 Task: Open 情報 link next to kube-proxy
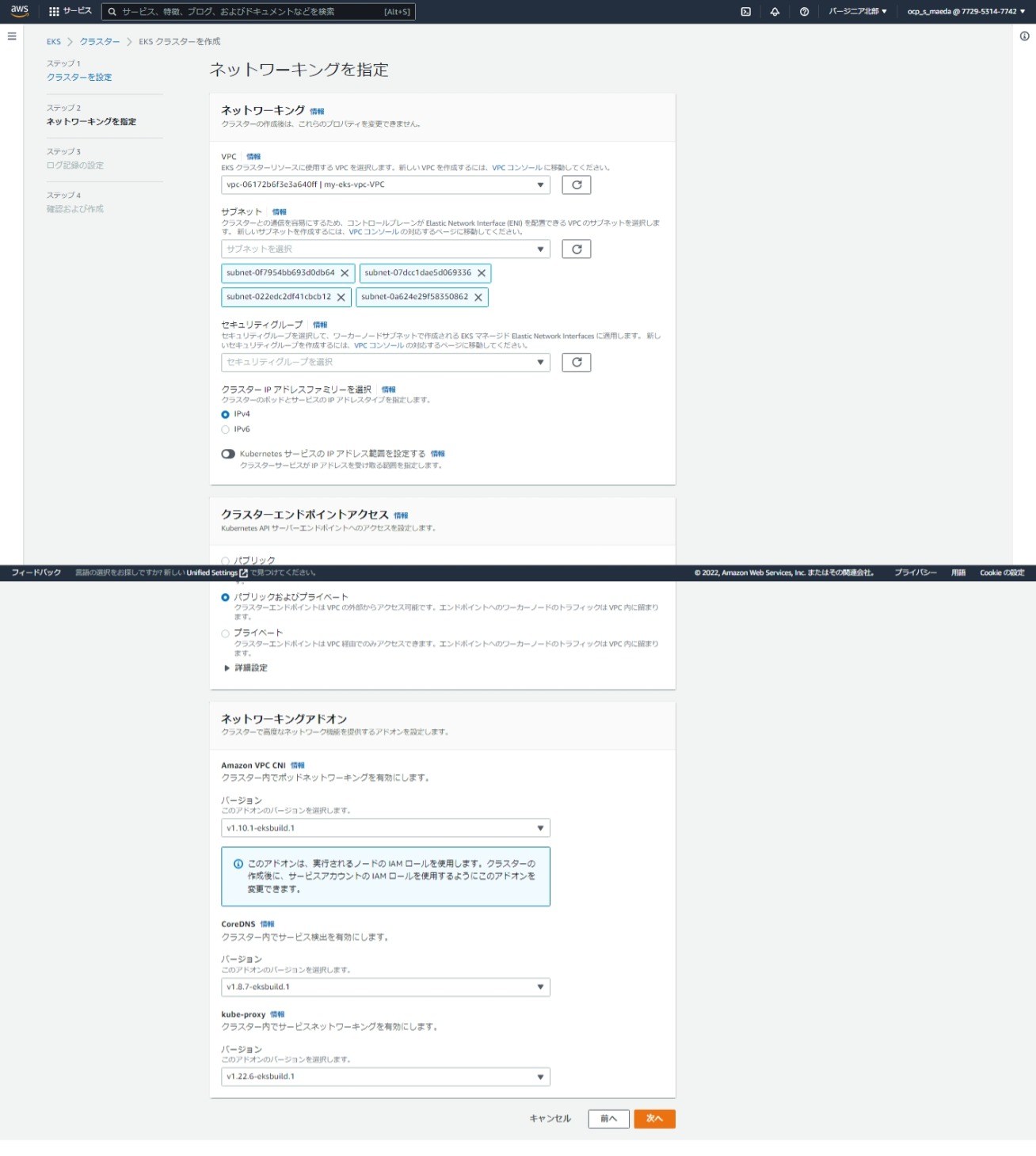point(277,1014)
